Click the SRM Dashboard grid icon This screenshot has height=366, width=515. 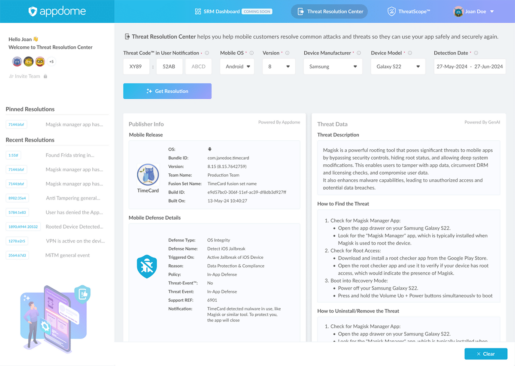198,11
